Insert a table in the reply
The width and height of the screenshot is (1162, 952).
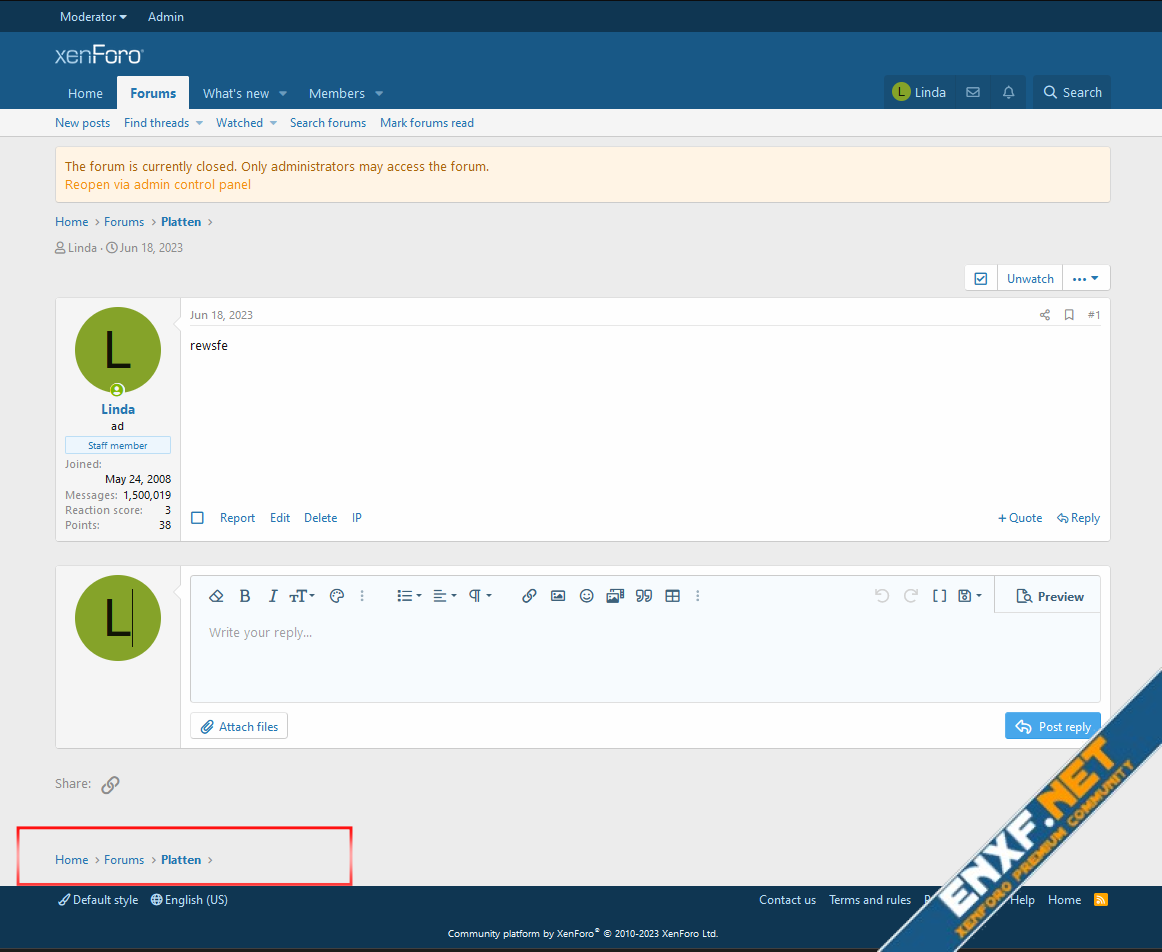(x=673, y=596)
